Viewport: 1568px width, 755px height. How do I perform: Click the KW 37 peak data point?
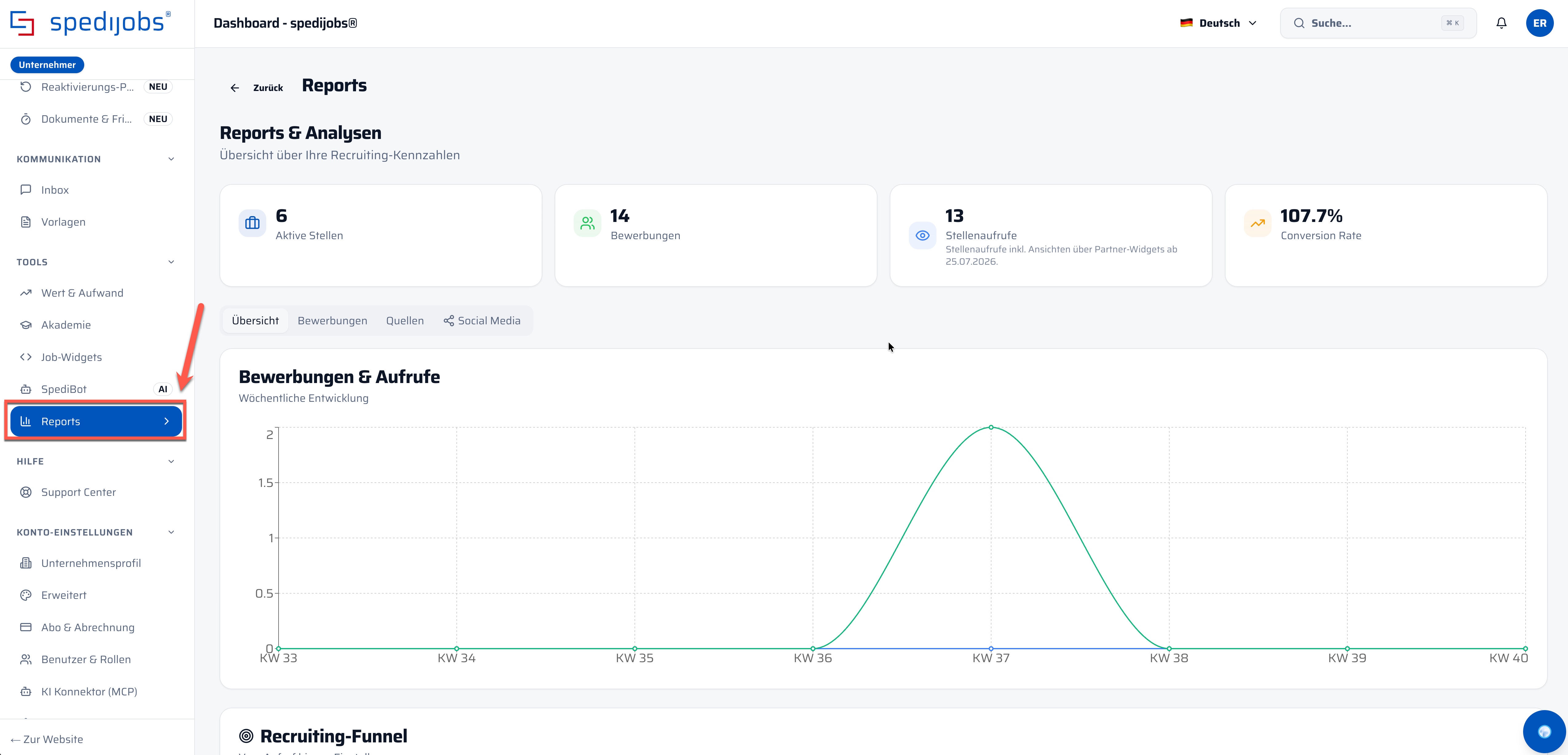pos(991,427)
